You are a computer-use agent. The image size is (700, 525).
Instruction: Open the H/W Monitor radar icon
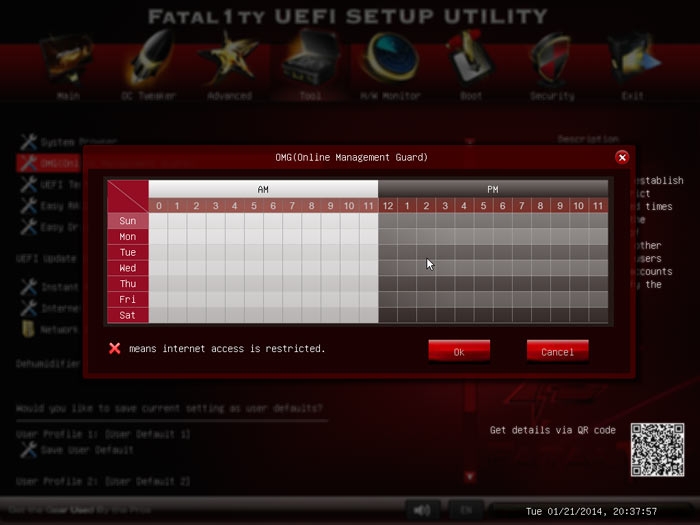[x=391, y=60]
